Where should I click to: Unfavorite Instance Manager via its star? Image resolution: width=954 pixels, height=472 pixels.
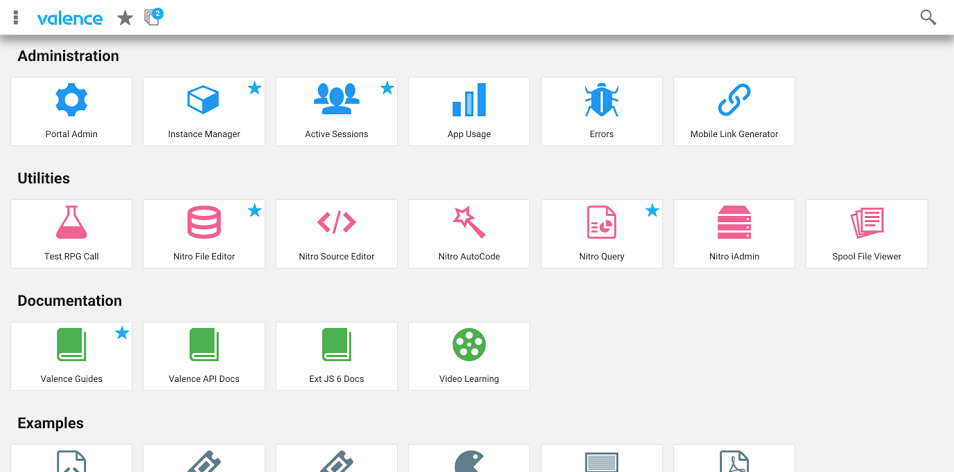(254, 88)
